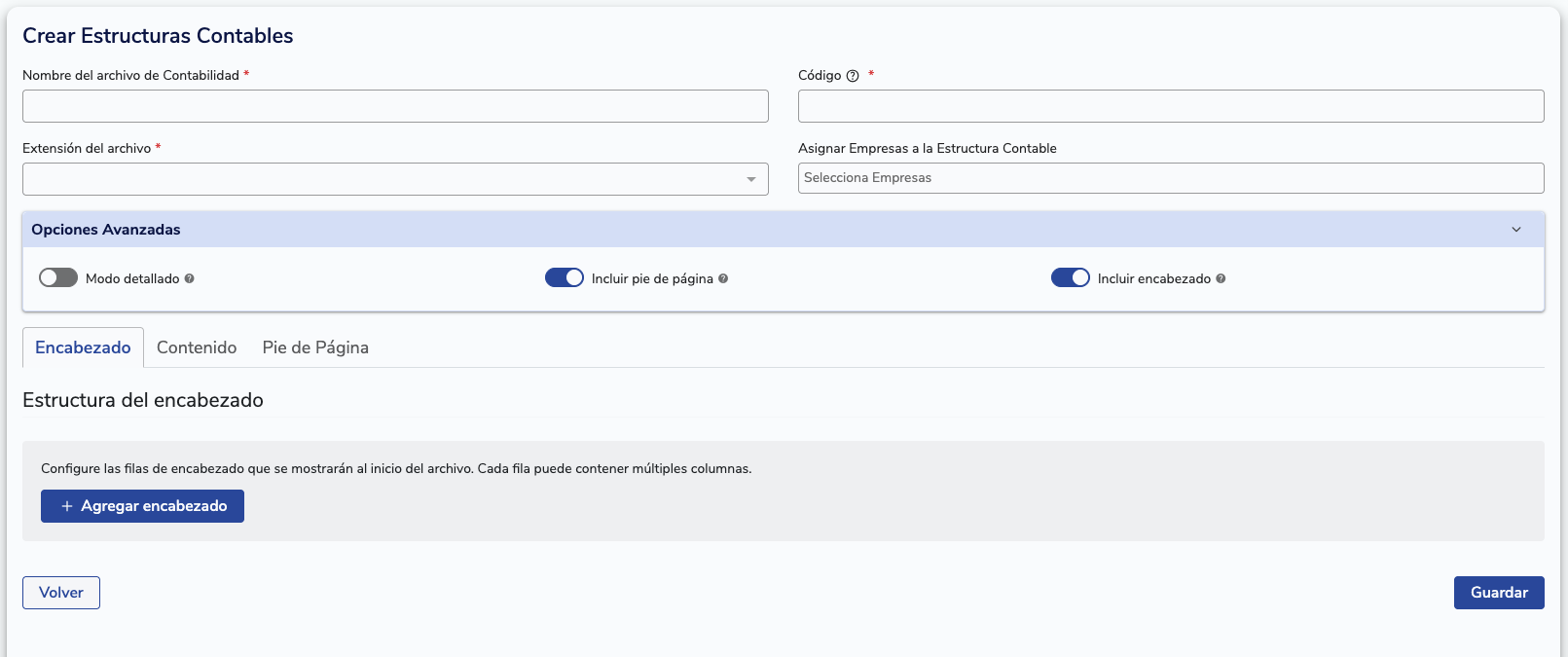Viewport: 1568px width, 657px height.
Task: Click the help icon beside Modo detallado
Action: pos(192,278)
